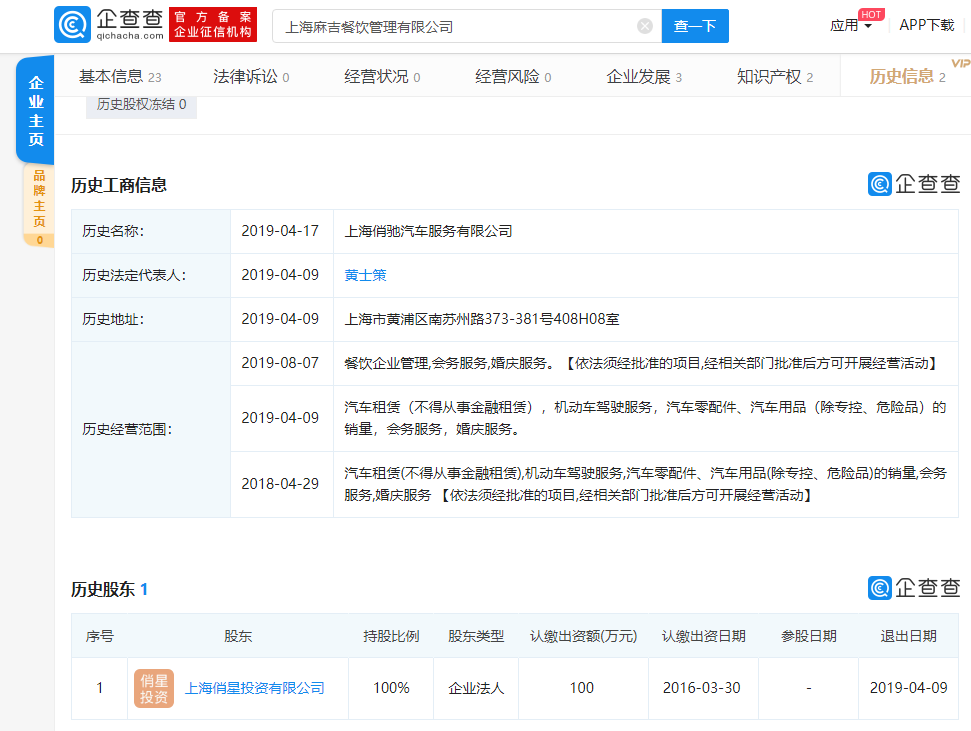Image resolution: width=971 pixels, height=731 pixels.
Task: Click the 退出日期 column header
Action: (x=908, y=636)
